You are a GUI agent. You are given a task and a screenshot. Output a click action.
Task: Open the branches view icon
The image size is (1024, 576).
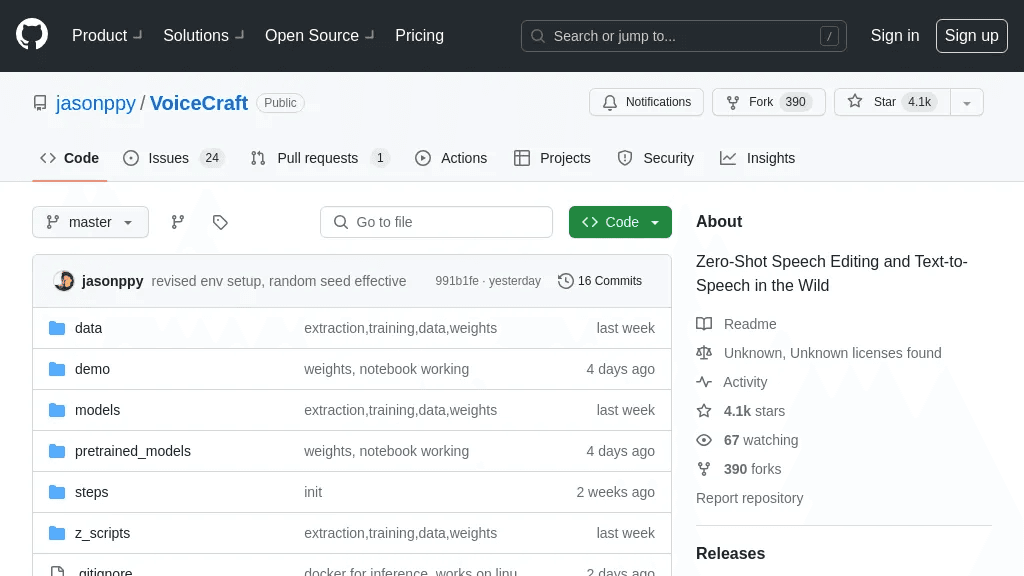pos(178,222)
